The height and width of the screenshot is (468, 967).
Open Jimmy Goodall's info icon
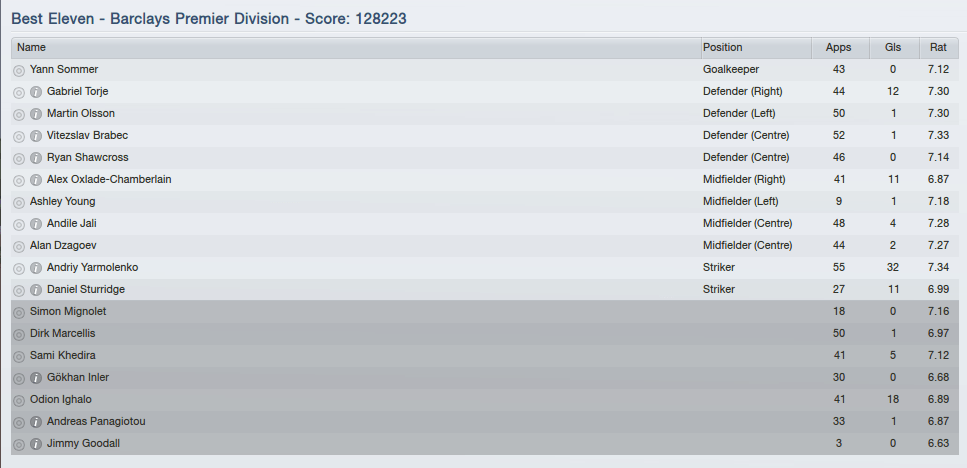point(36,444)
